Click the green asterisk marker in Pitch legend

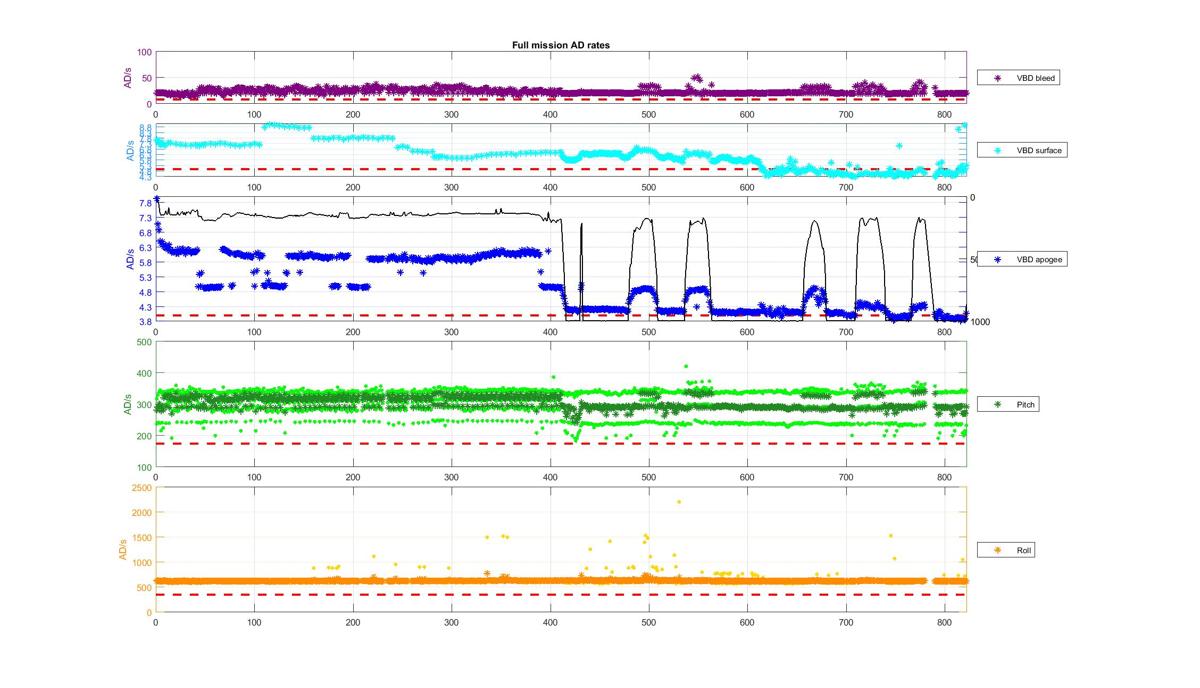[997, 405]
